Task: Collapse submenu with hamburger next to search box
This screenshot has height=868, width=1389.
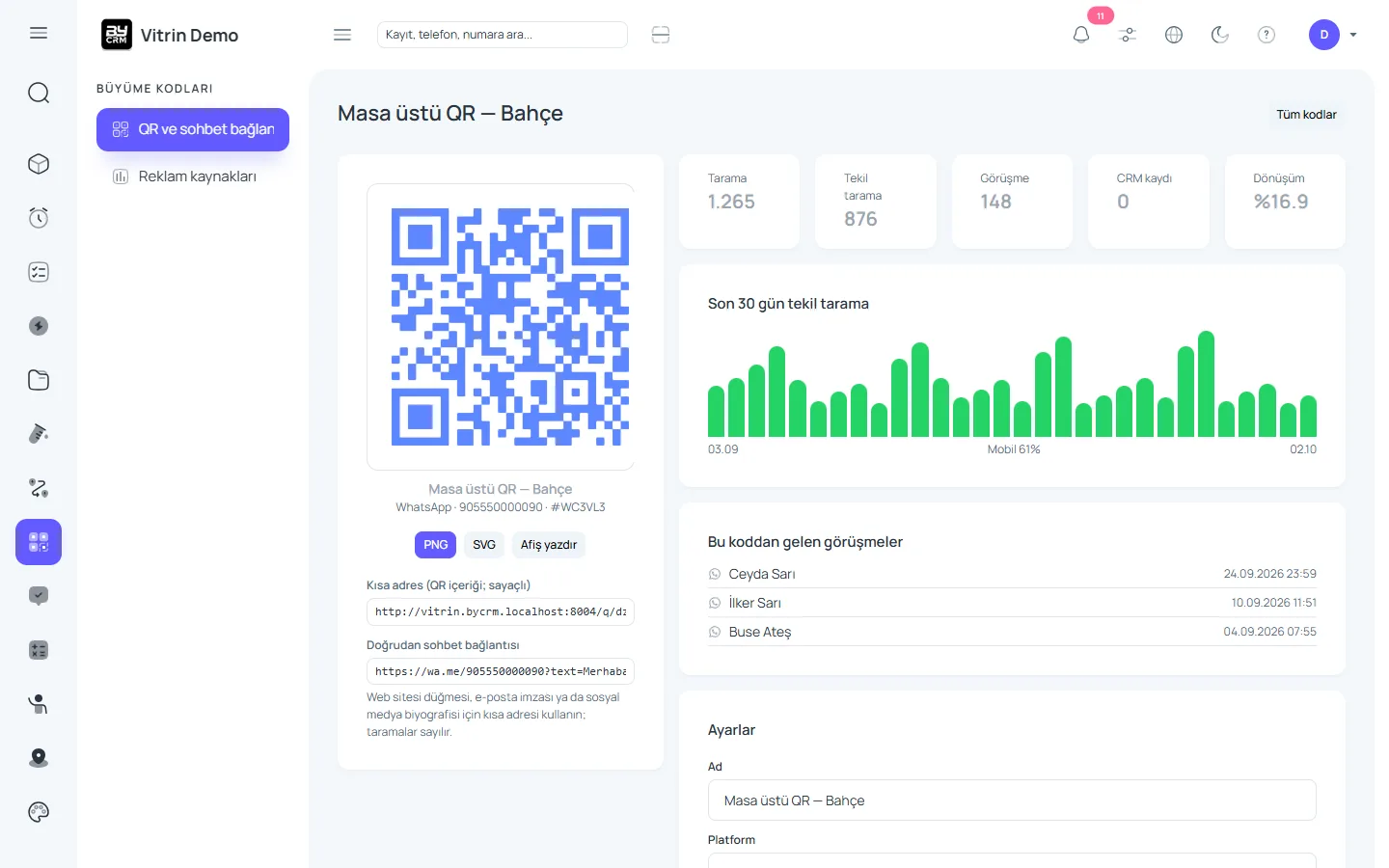Action: click(x=342, y=35)
